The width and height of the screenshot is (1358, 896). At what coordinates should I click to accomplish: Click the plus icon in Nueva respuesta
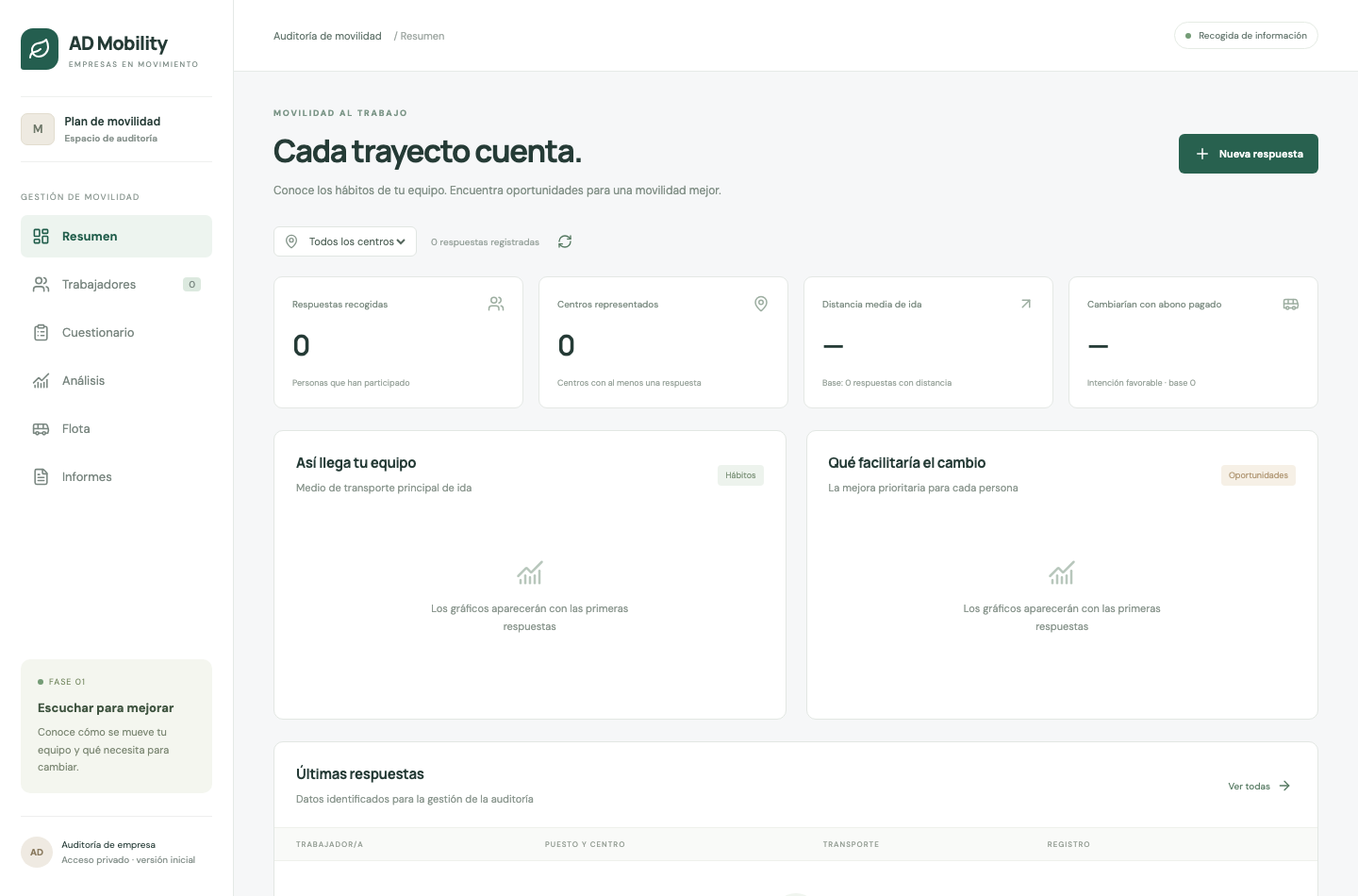[1202, 154]
